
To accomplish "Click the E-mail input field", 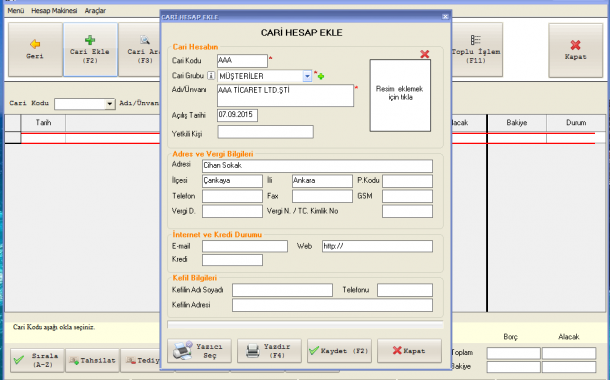I will point(245,246).
